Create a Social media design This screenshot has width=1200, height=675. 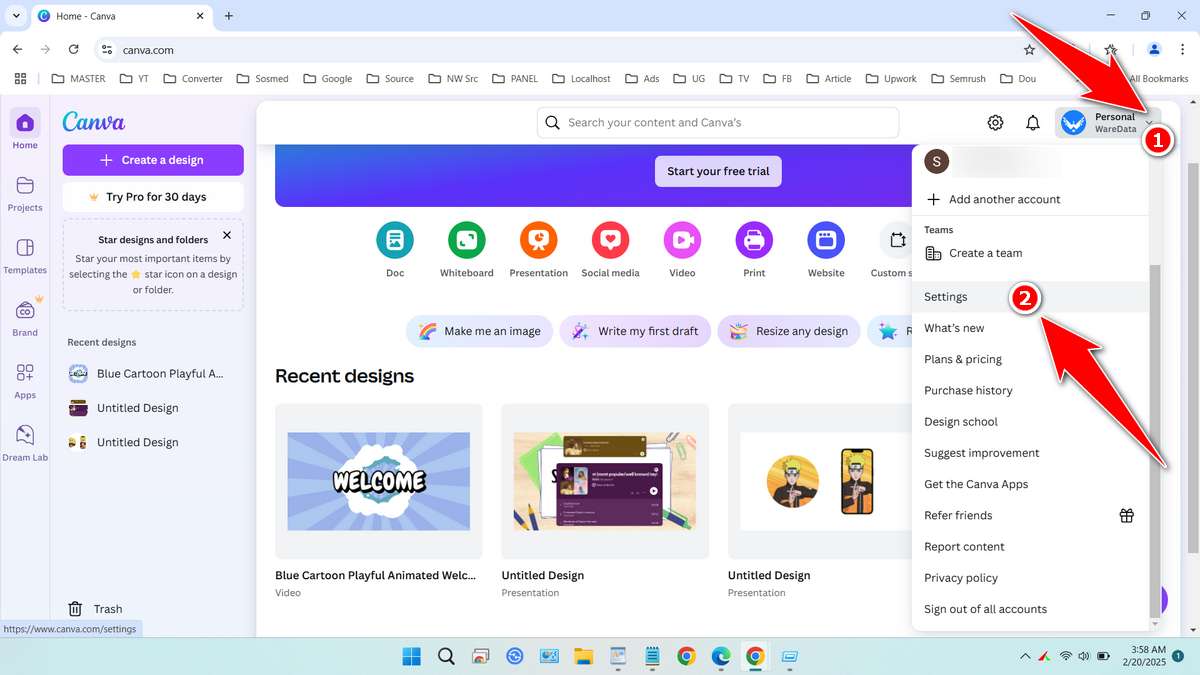point(610,248)
